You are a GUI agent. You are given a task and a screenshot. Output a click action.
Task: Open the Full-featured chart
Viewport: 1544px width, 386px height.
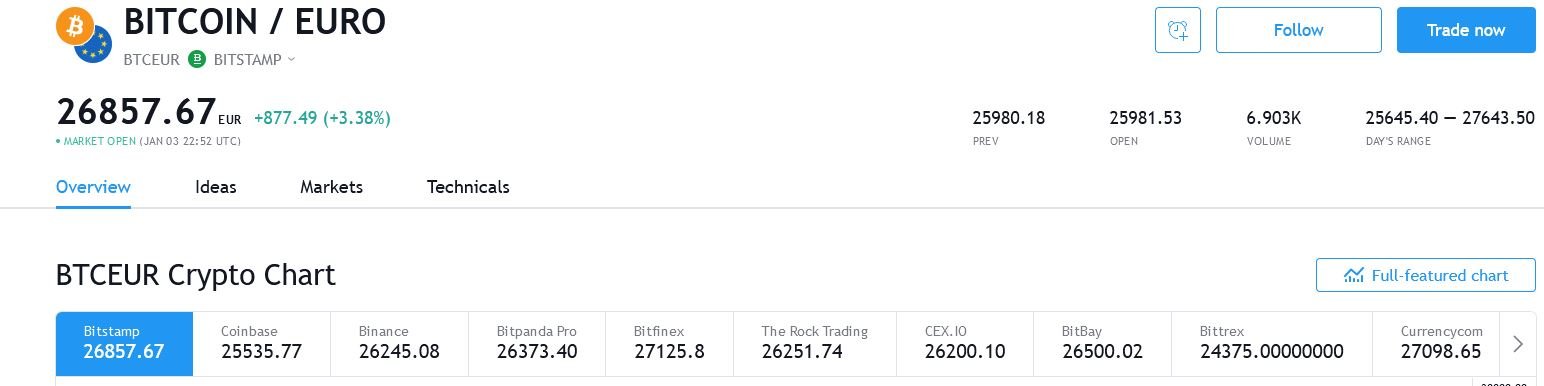(x=1426, y=275)
